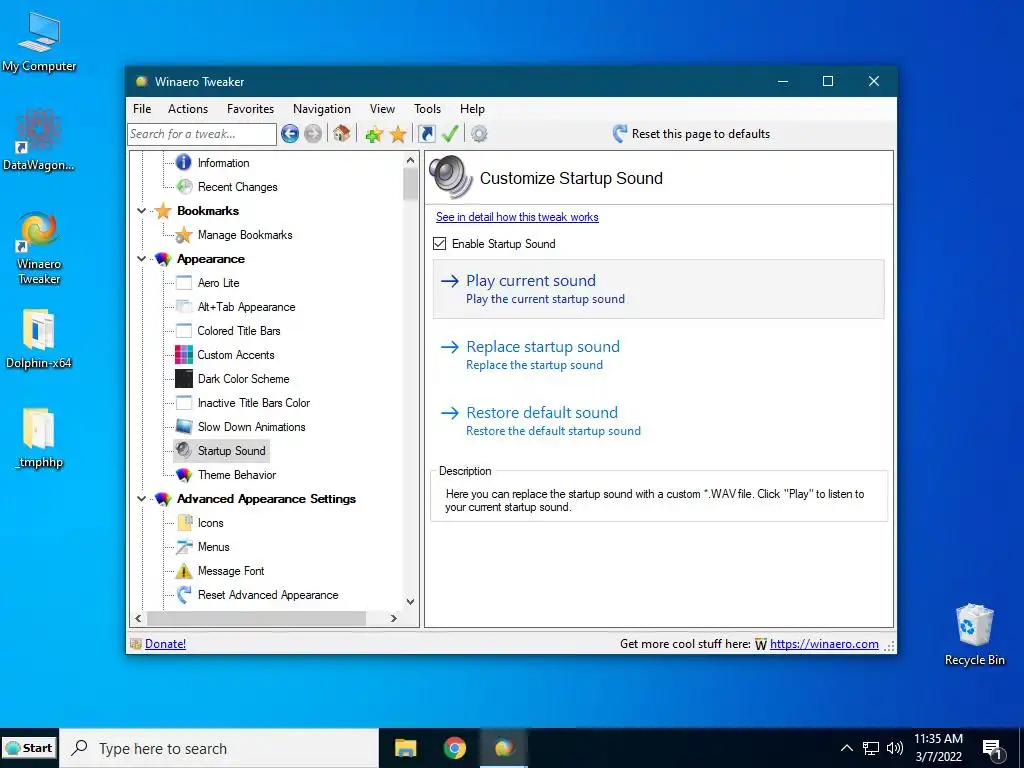This screenshot has width=1024, height=768.
Task: Open the Actions menu
Action: click(188, 109)
